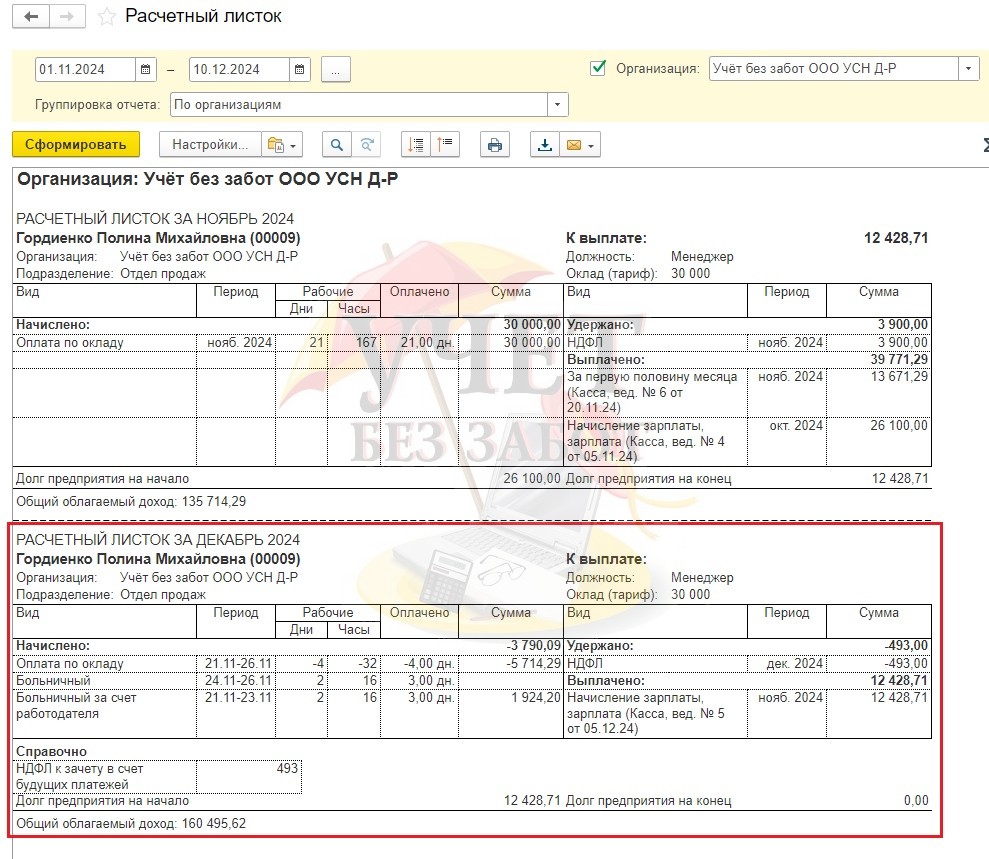Save report with download icon
Screen dimensions: 989x859
tap(544, 145)
